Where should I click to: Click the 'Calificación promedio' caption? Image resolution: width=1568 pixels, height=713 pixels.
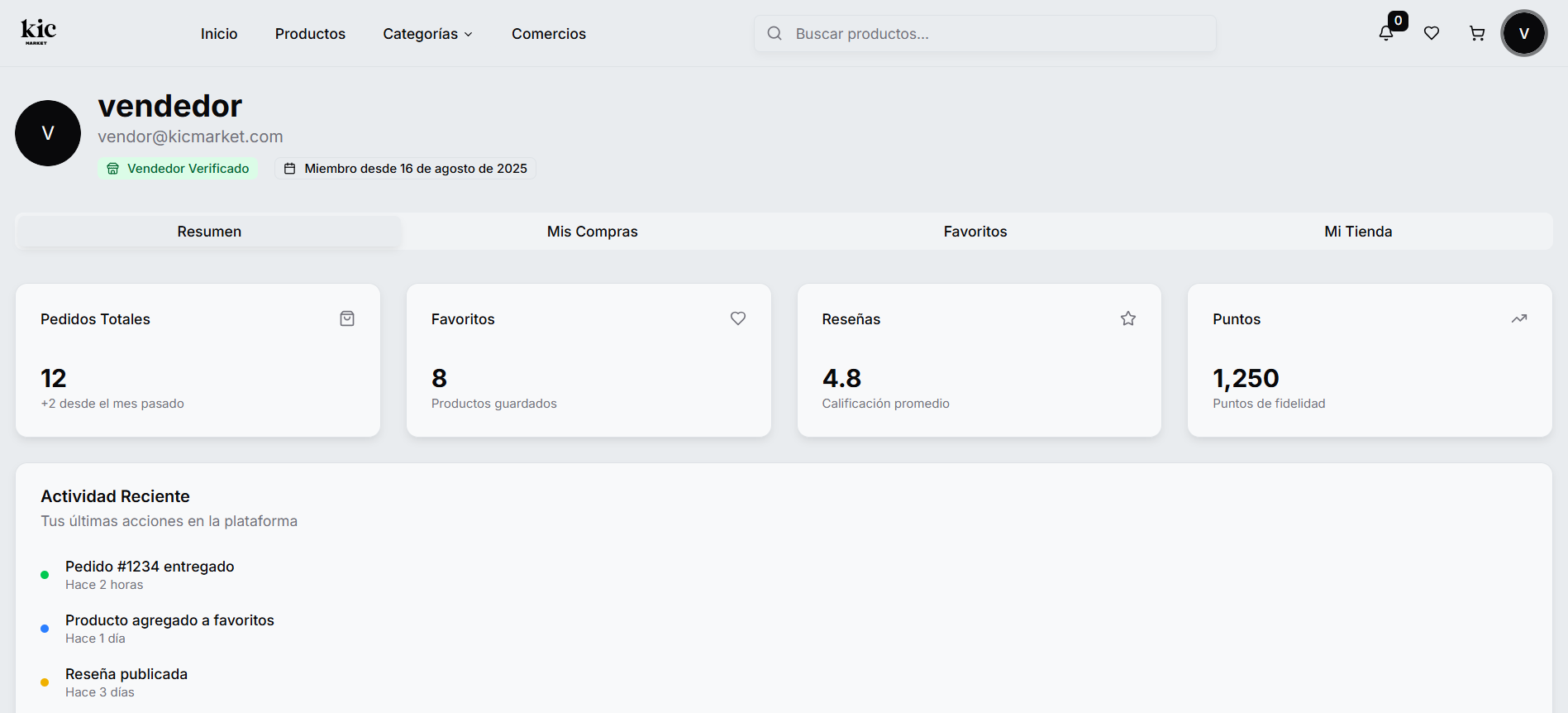click(x=886, y=404)
